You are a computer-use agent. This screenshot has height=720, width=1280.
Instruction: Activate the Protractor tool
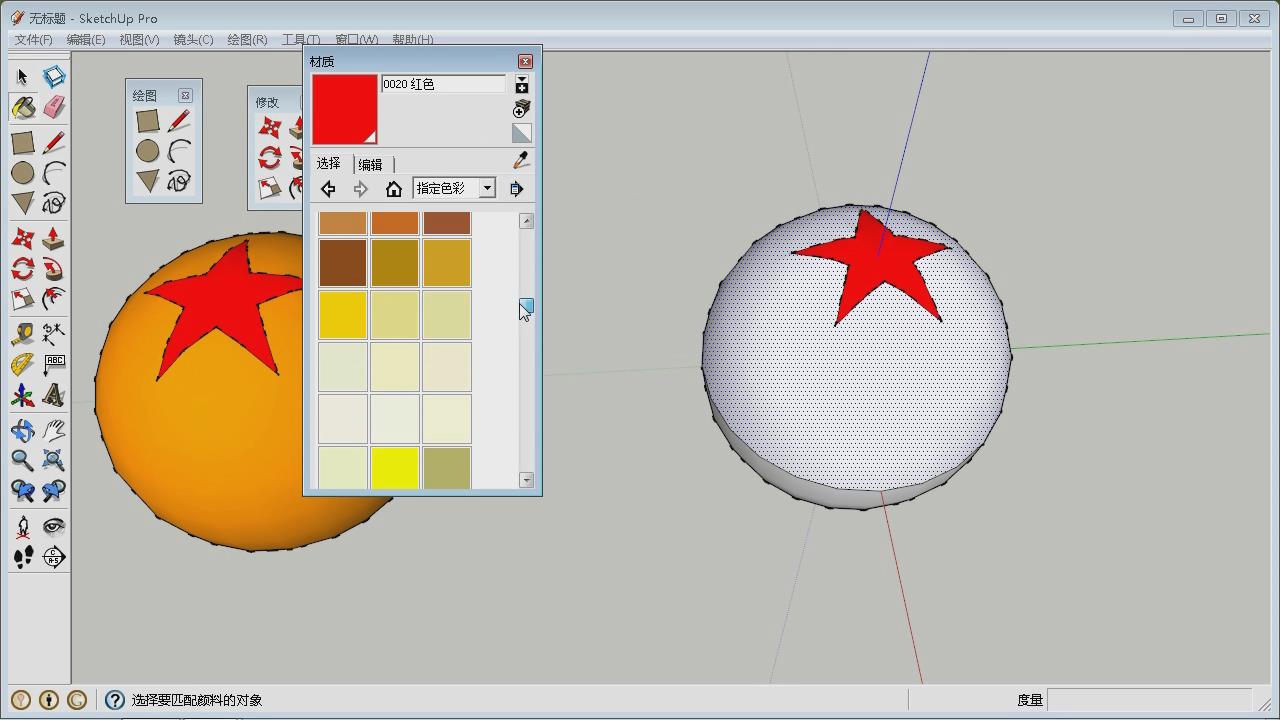(x=22, y=365)
